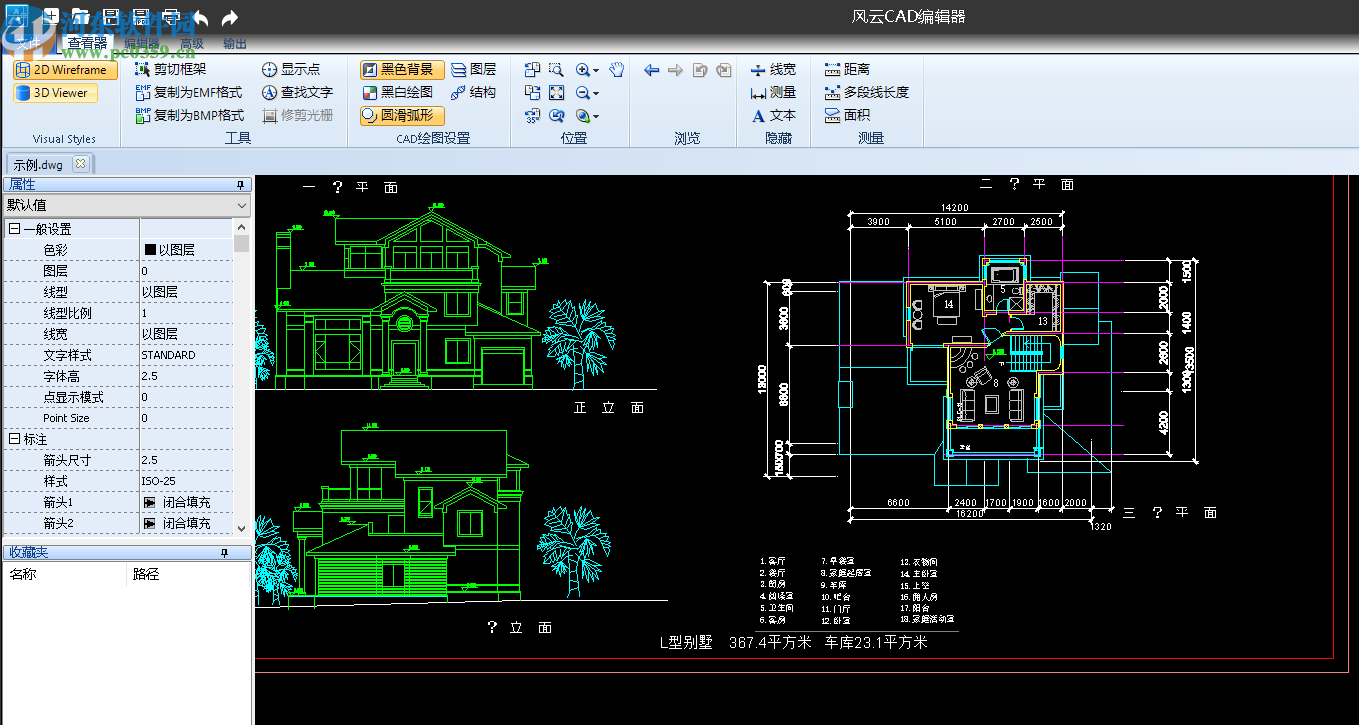
Task: Switch to 3D Viewer visual style
Action: [x=55, y=93]
